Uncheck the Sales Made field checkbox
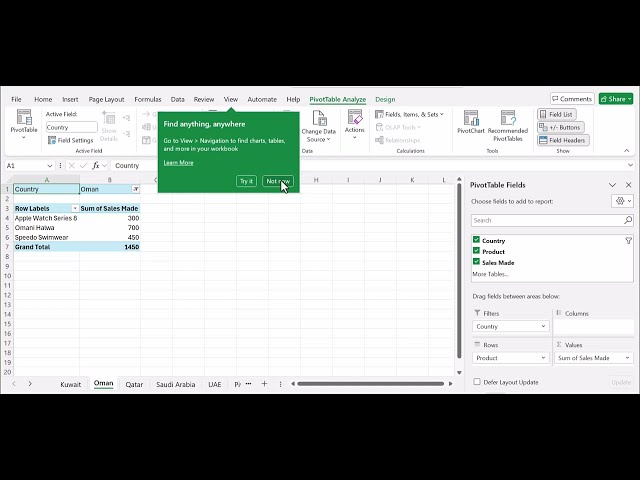Image resolution: width=640 pixels, height=480 pixels. [476, 262]
